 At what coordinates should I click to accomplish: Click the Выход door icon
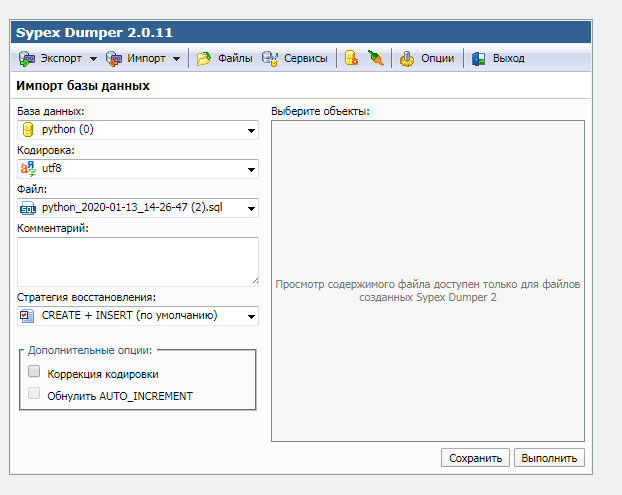click(x=478, y=59)
